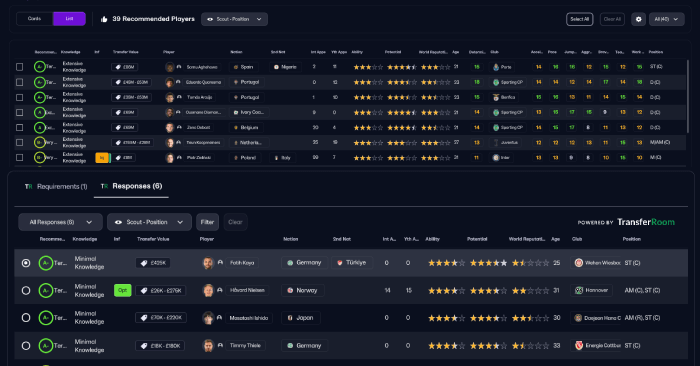Tick the checkbox for the Benfica player row
The width and height of the screenshot is (700, 366).
pyautogui.click(x=20, y=97)
